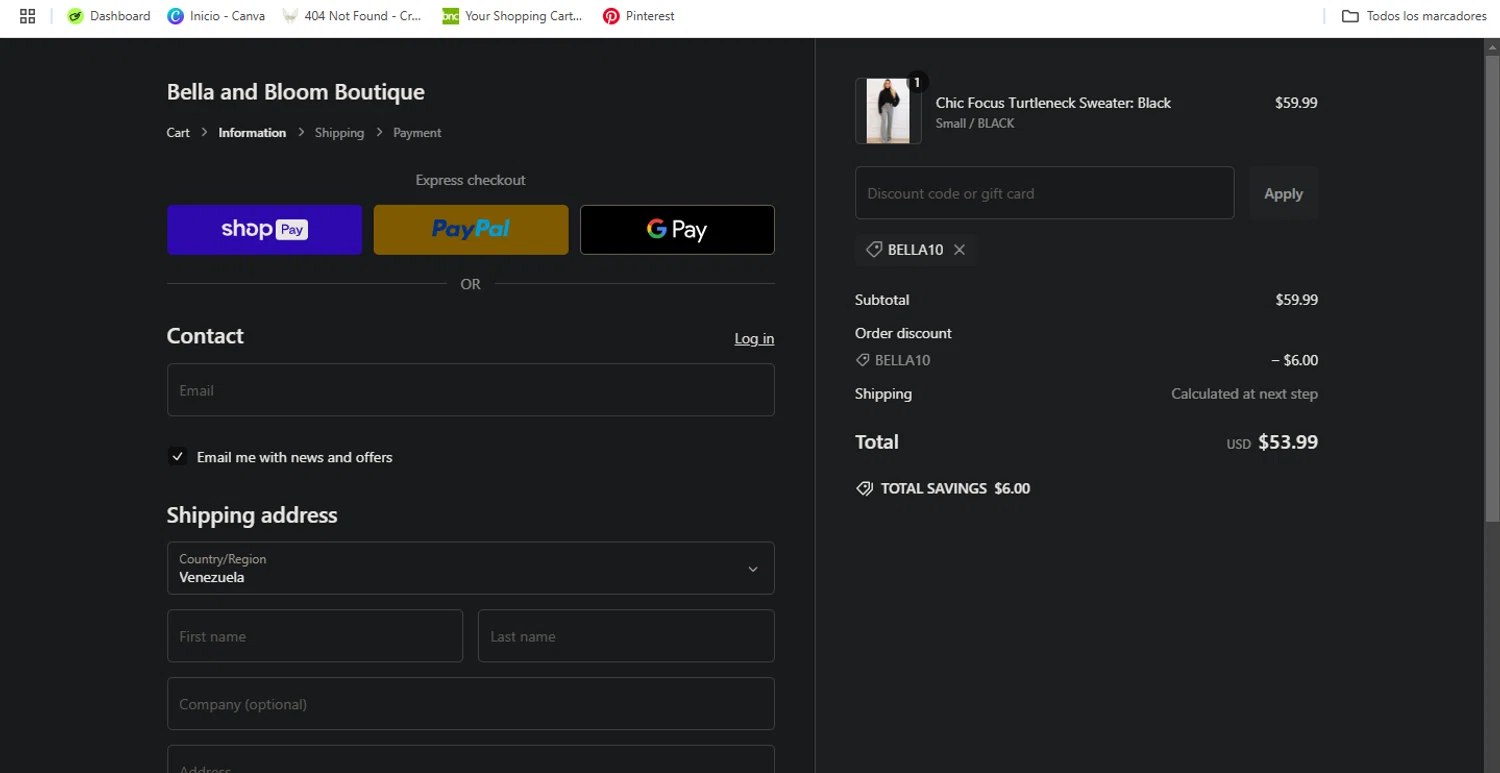Click the Total Savings tag icon
This screenshot has width=1500, height=773.
pos(864,489)
